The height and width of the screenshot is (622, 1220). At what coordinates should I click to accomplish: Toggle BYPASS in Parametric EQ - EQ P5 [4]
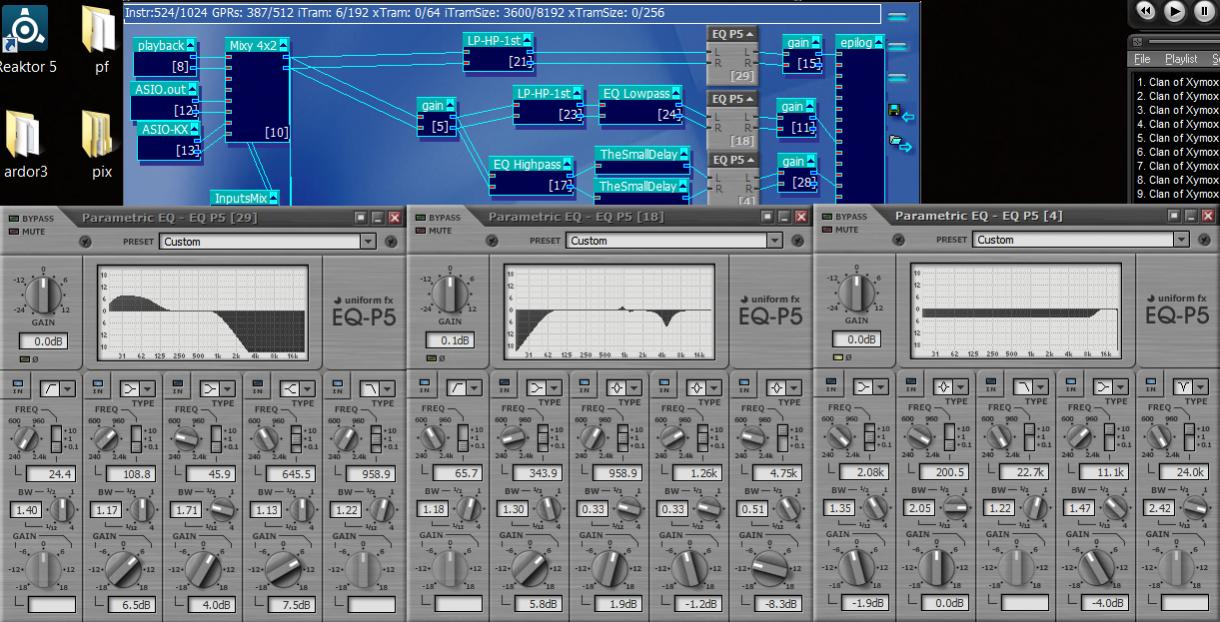tap(825, 217)
